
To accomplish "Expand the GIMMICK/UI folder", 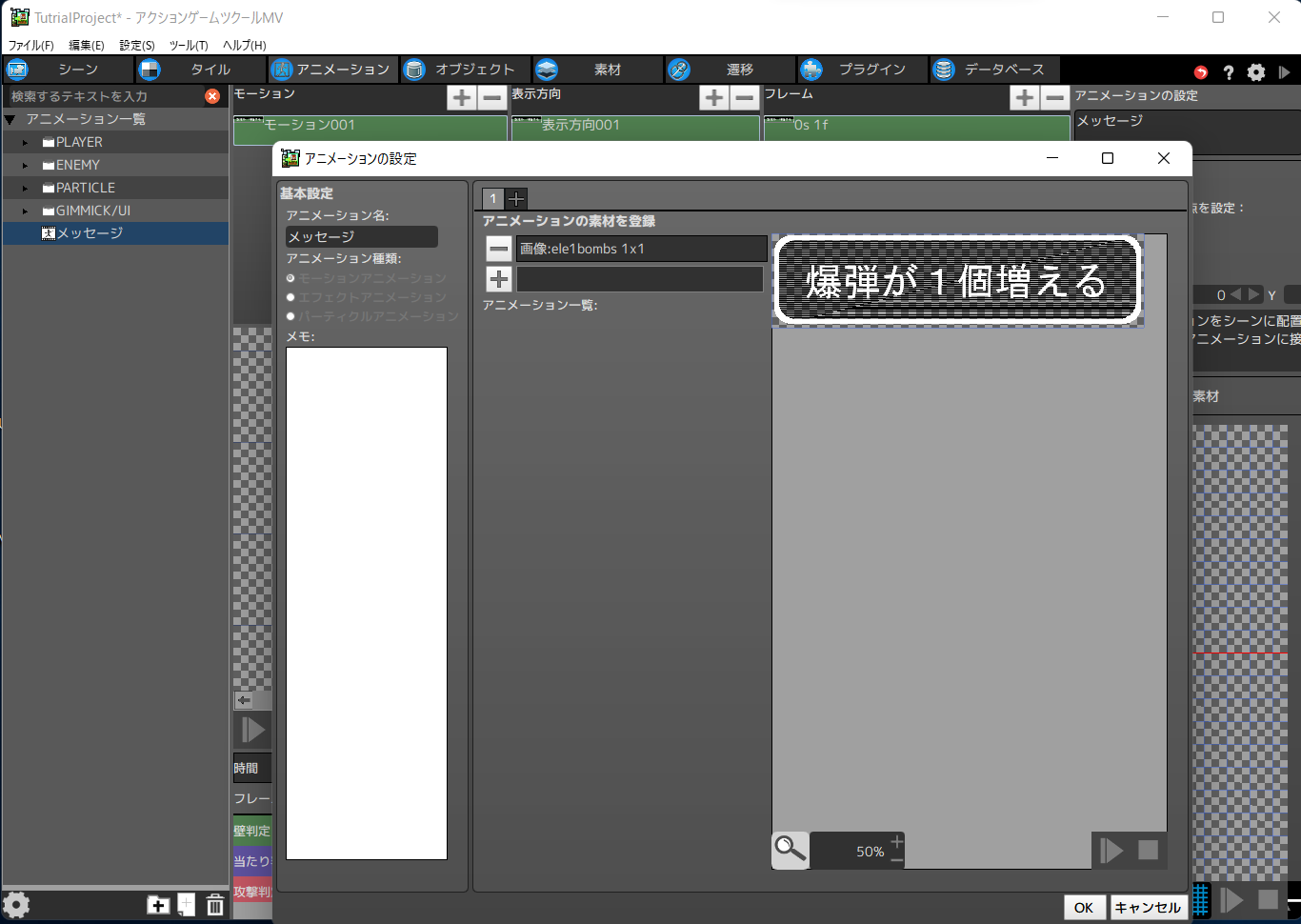I will pyautogui.click(x=25, y=210).
